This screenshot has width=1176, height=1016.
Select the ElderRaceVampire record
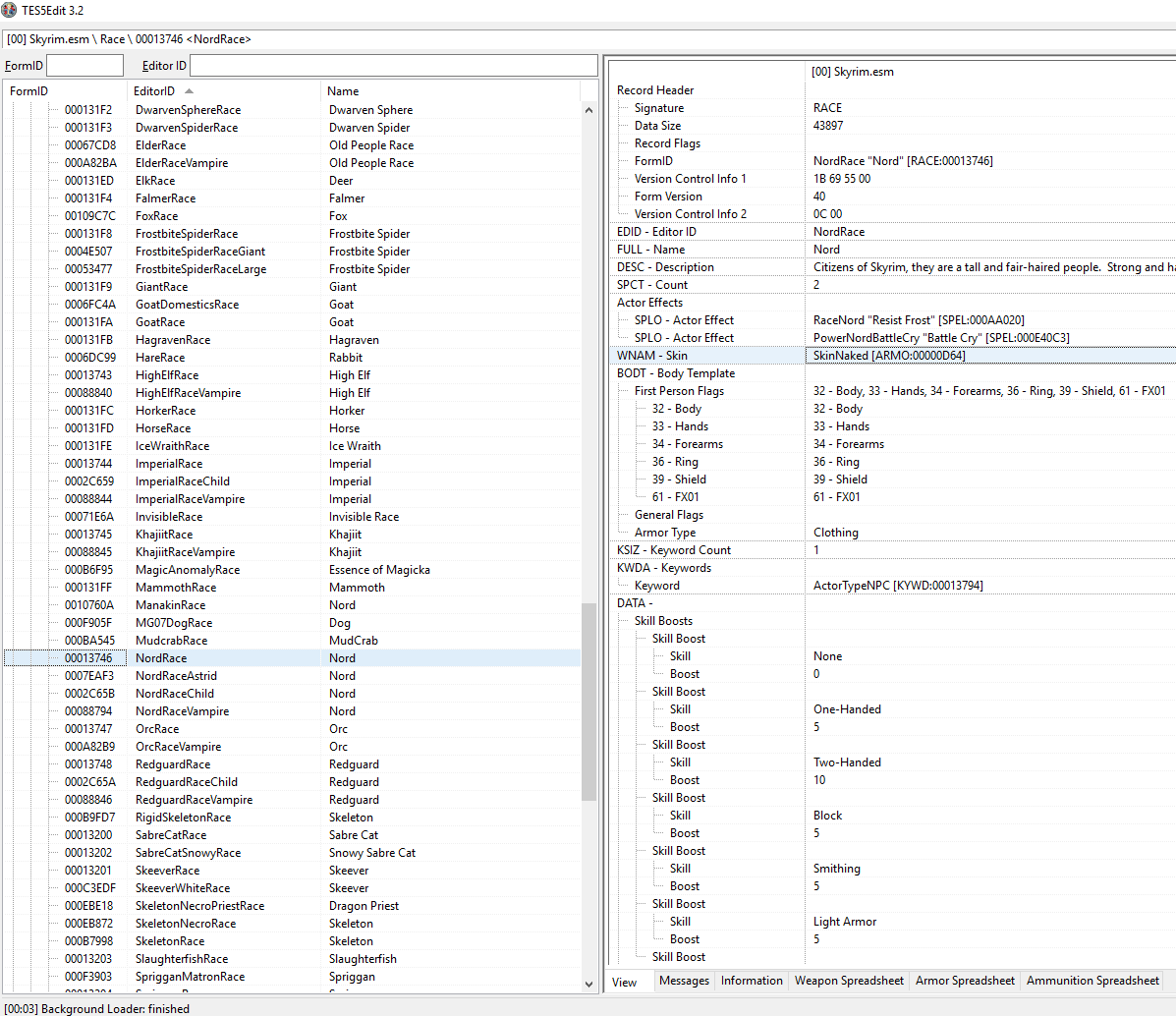[x=293, y=163]
